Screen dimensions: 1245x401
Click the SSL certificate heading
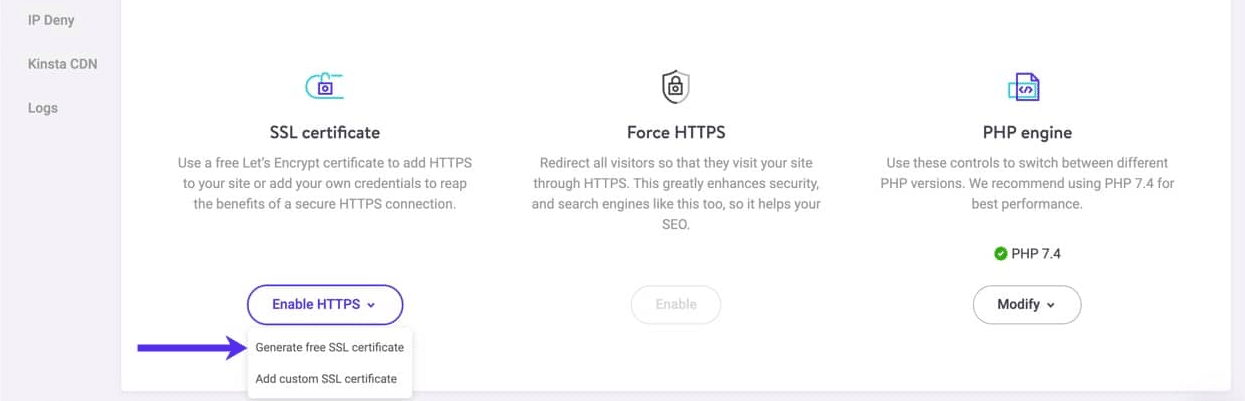click(x=324, y=132)
